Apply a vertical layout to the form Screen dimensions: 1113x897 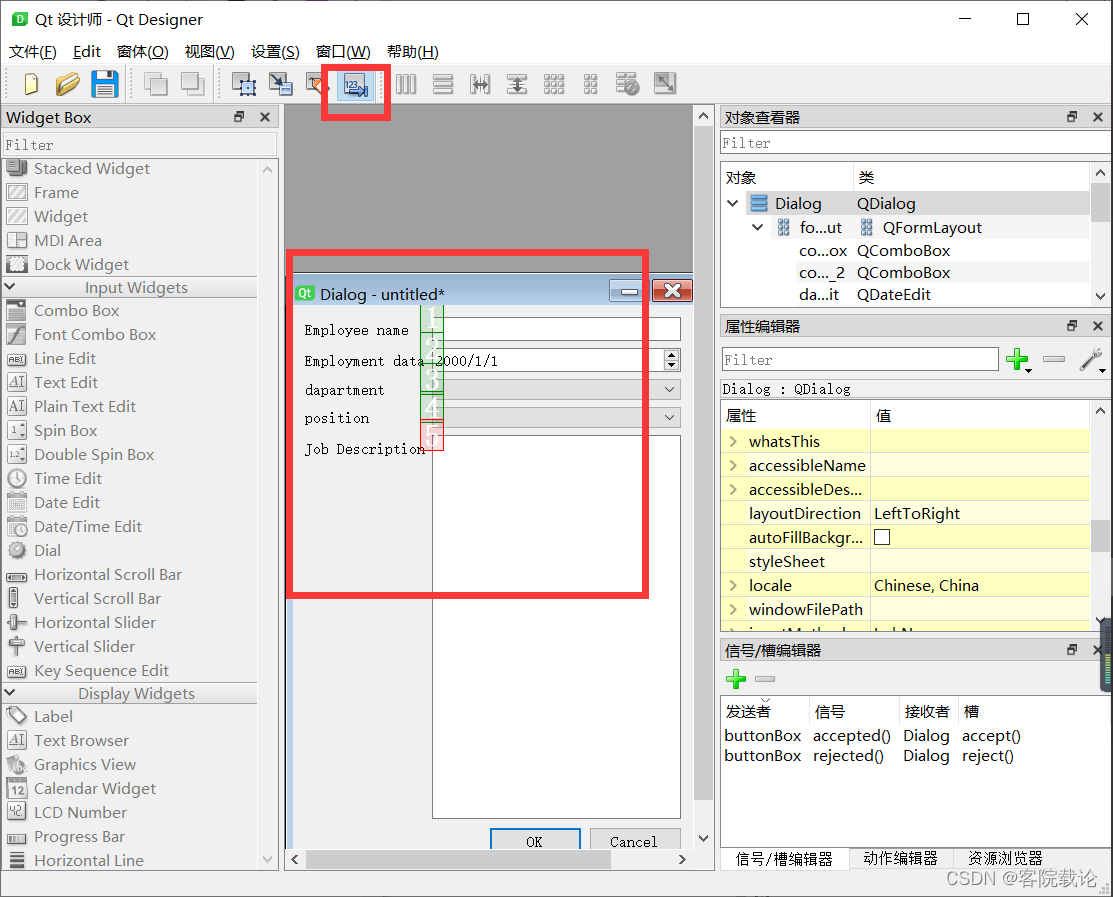pyautogui.click(x=442, y=84)
